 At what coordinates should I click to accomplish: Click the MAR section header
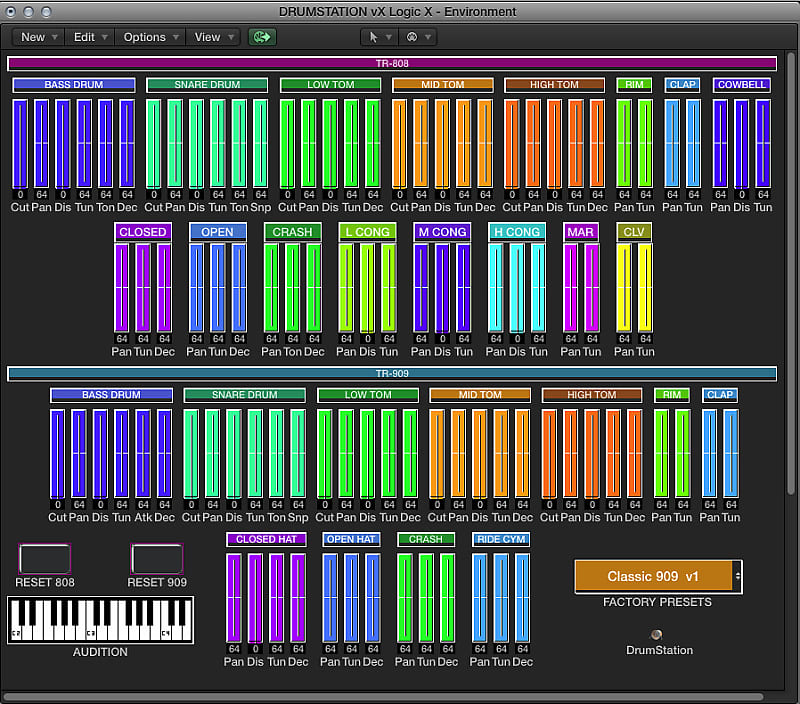point(580,231)
